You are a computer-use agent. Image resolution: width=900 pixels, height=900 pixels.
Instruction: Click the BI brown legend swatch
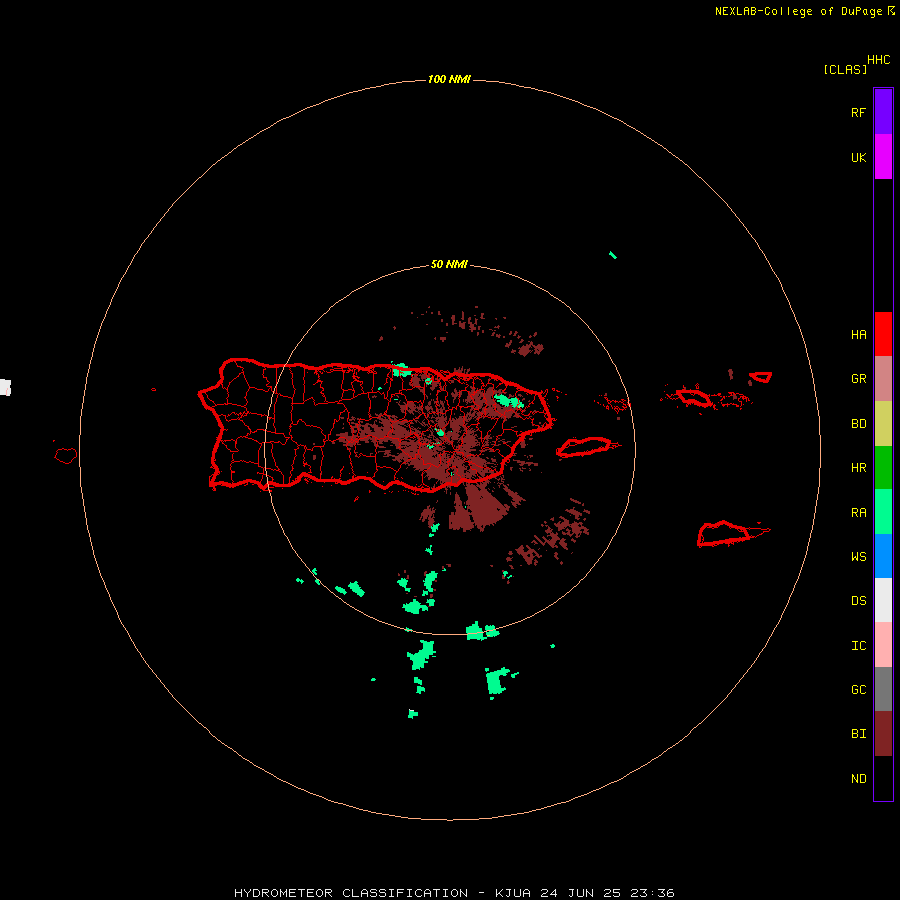pyautogui.click(x=883, y=734)
